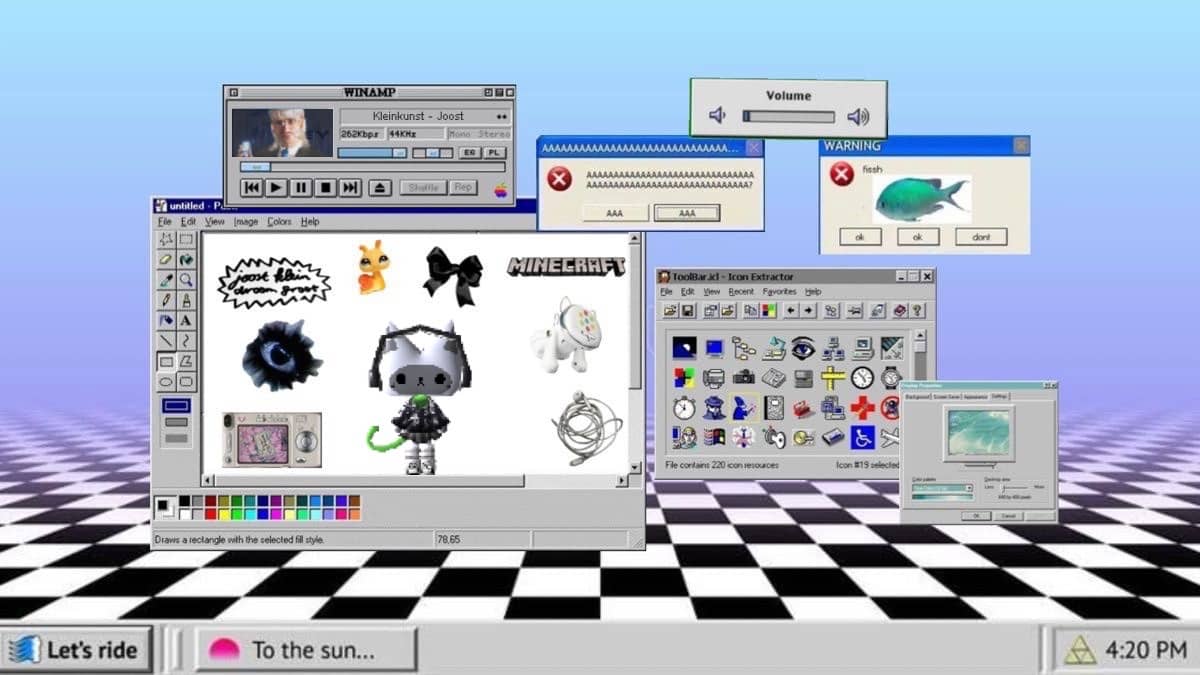The width and height of the screenshot is (1200, 675).
Task: Click the Desktop area slider in Display Properties
Action: (1014, 488)
